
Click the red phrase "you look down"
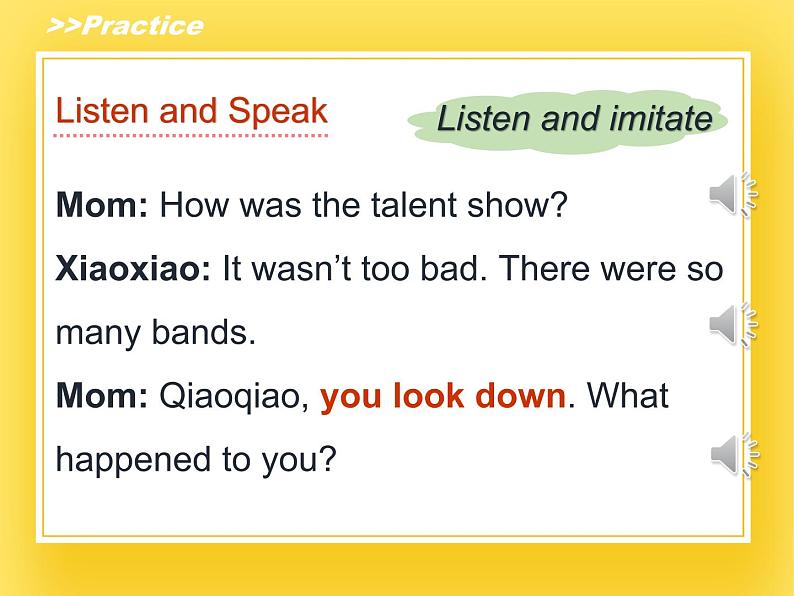[443, 396]
